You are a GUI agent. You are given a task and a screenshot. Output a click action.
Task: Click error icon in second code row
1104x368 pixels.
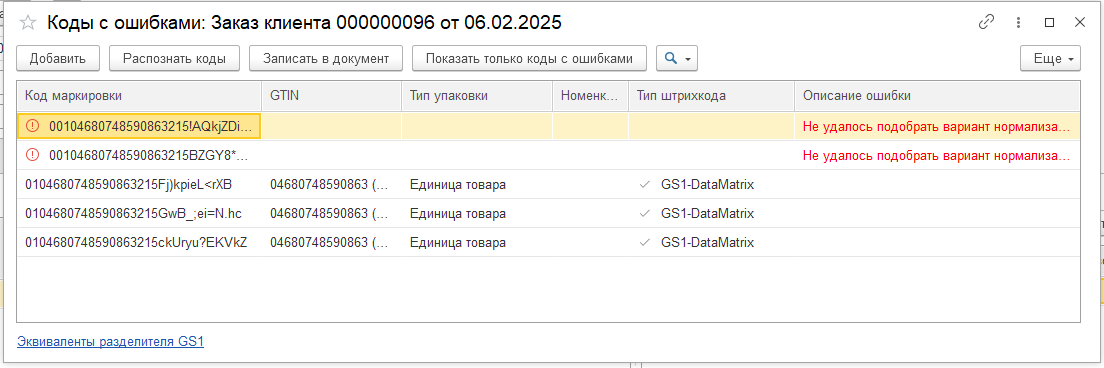point(32,155)
